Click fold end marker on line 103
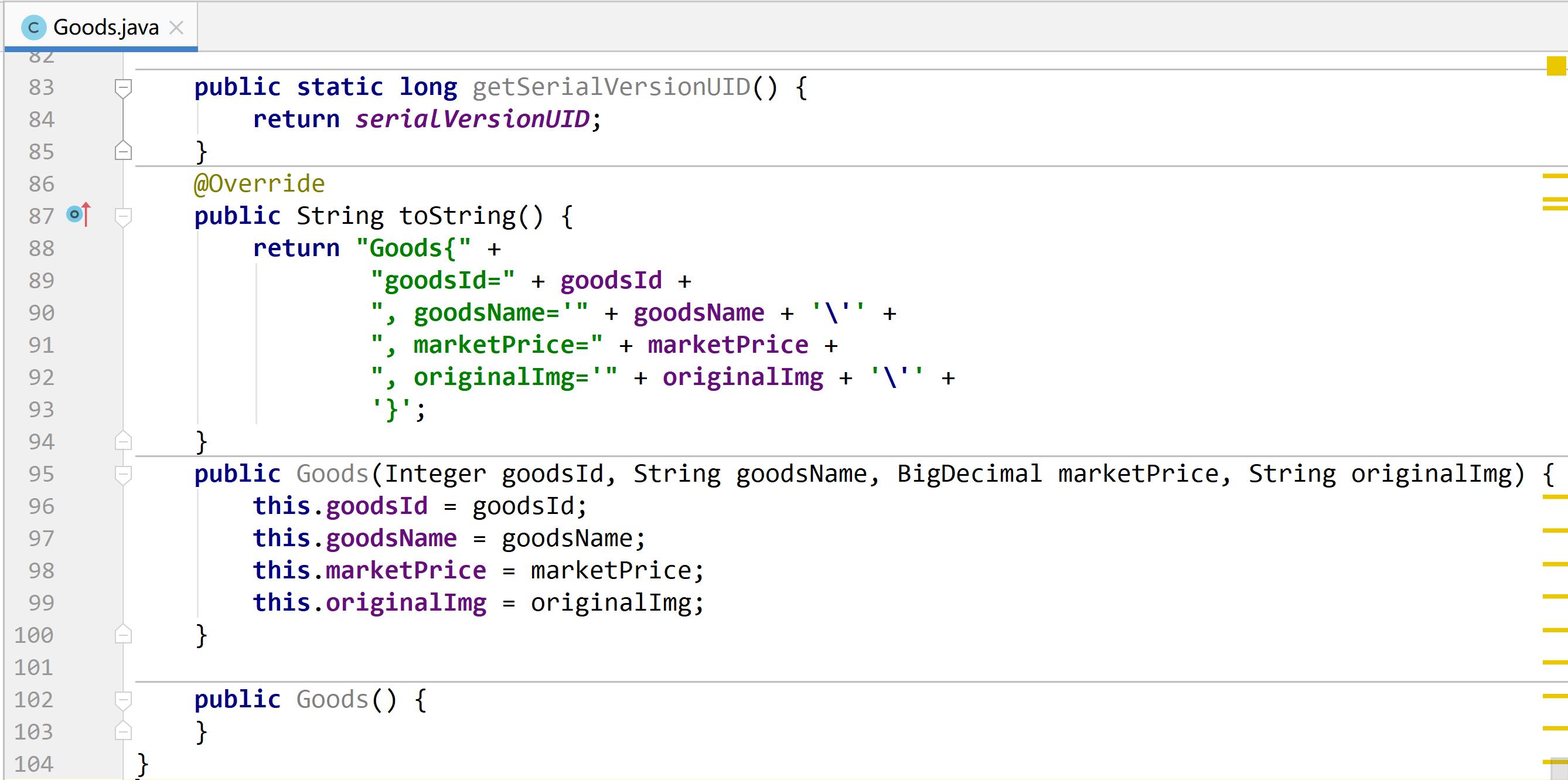Image resolution: width=1568 pixels, height=780 pixels. [x=123, y=730]
